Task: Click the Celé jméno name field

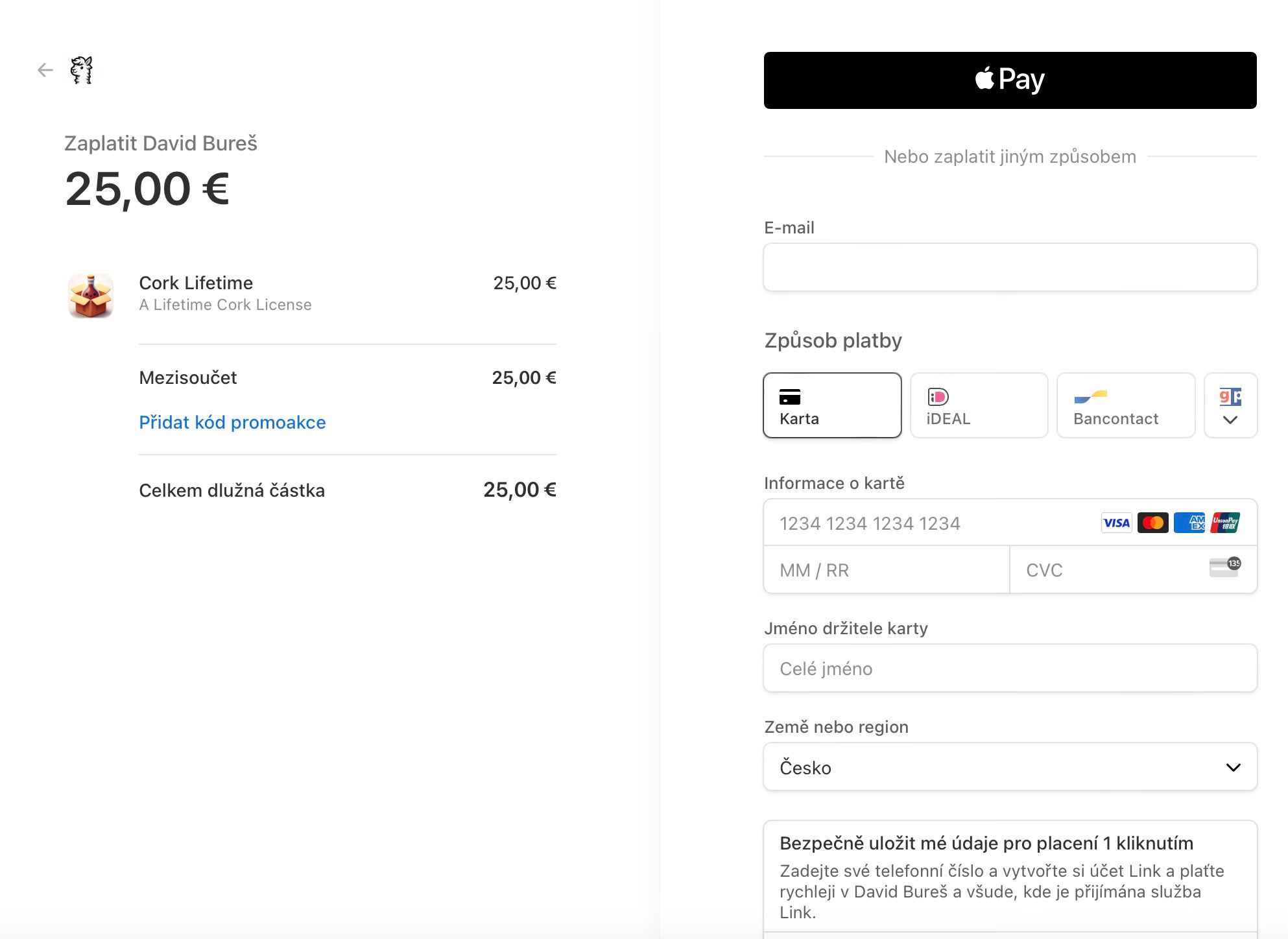Action: point(1010,669)
